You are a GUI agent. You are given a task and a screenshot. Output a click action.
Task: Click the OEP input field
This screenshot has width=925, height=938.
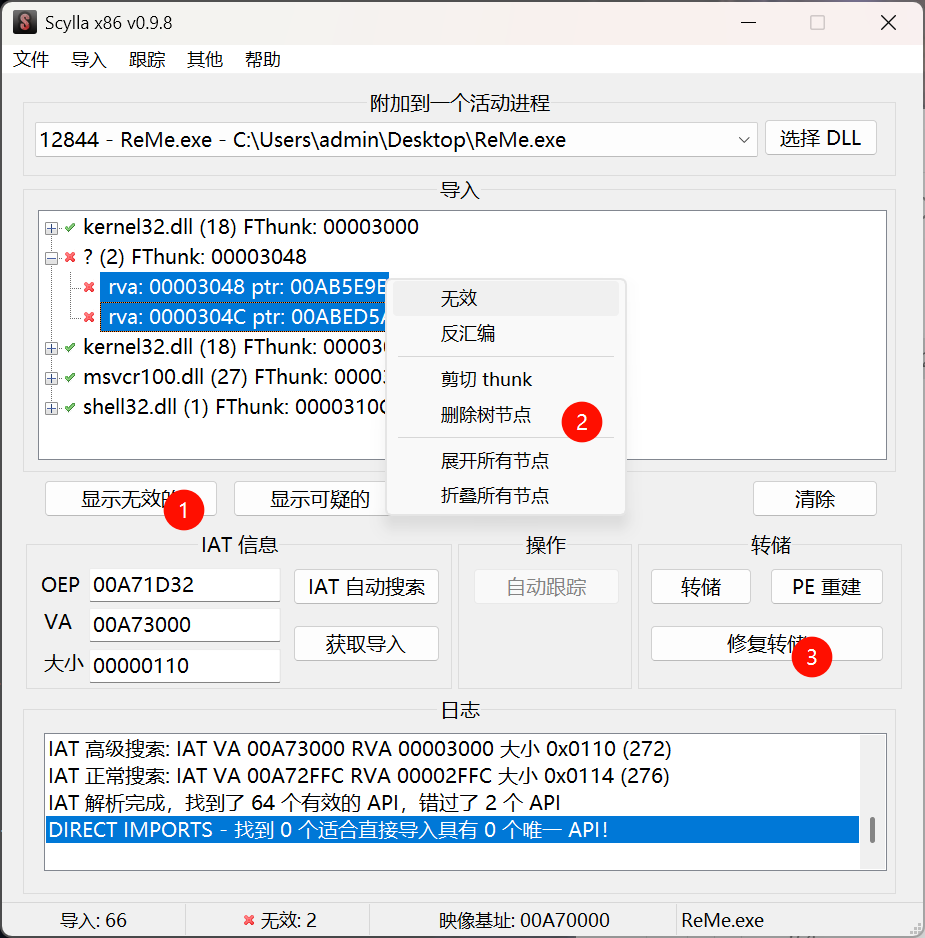185,585
